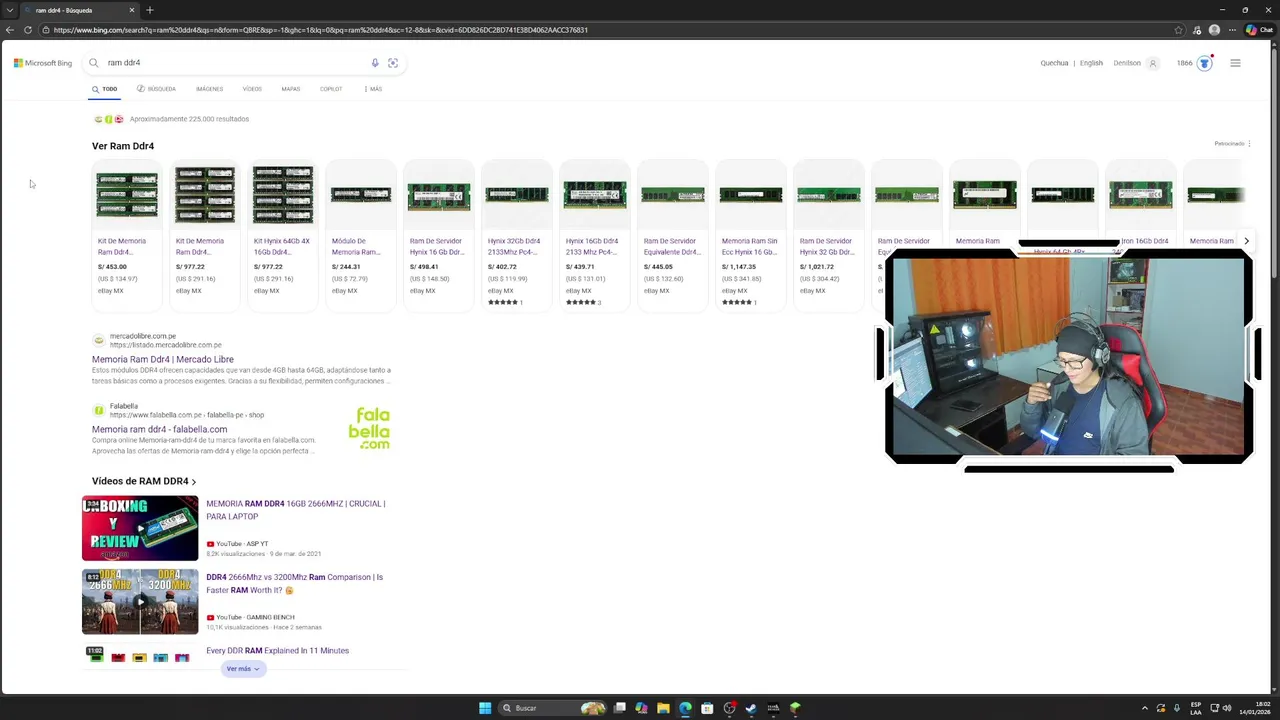This screenshot has height=720, width=1280.
Task: Expand more videos with 'Ver más'
Action: [242, 669]
